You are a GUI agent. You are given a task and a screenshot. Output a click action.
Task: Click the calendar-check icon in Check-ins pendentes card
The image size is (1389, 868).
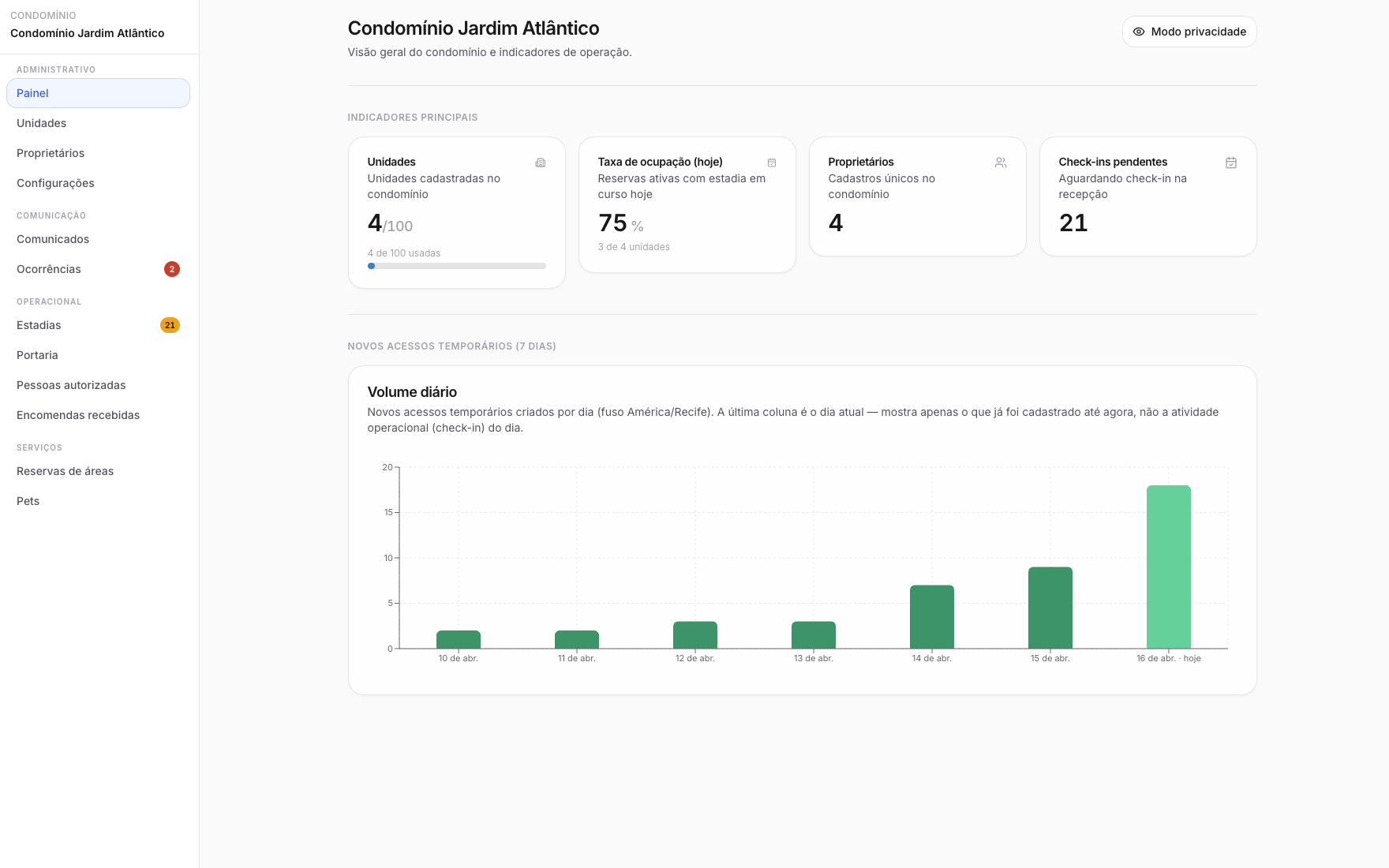click(x=1231, y=163)
